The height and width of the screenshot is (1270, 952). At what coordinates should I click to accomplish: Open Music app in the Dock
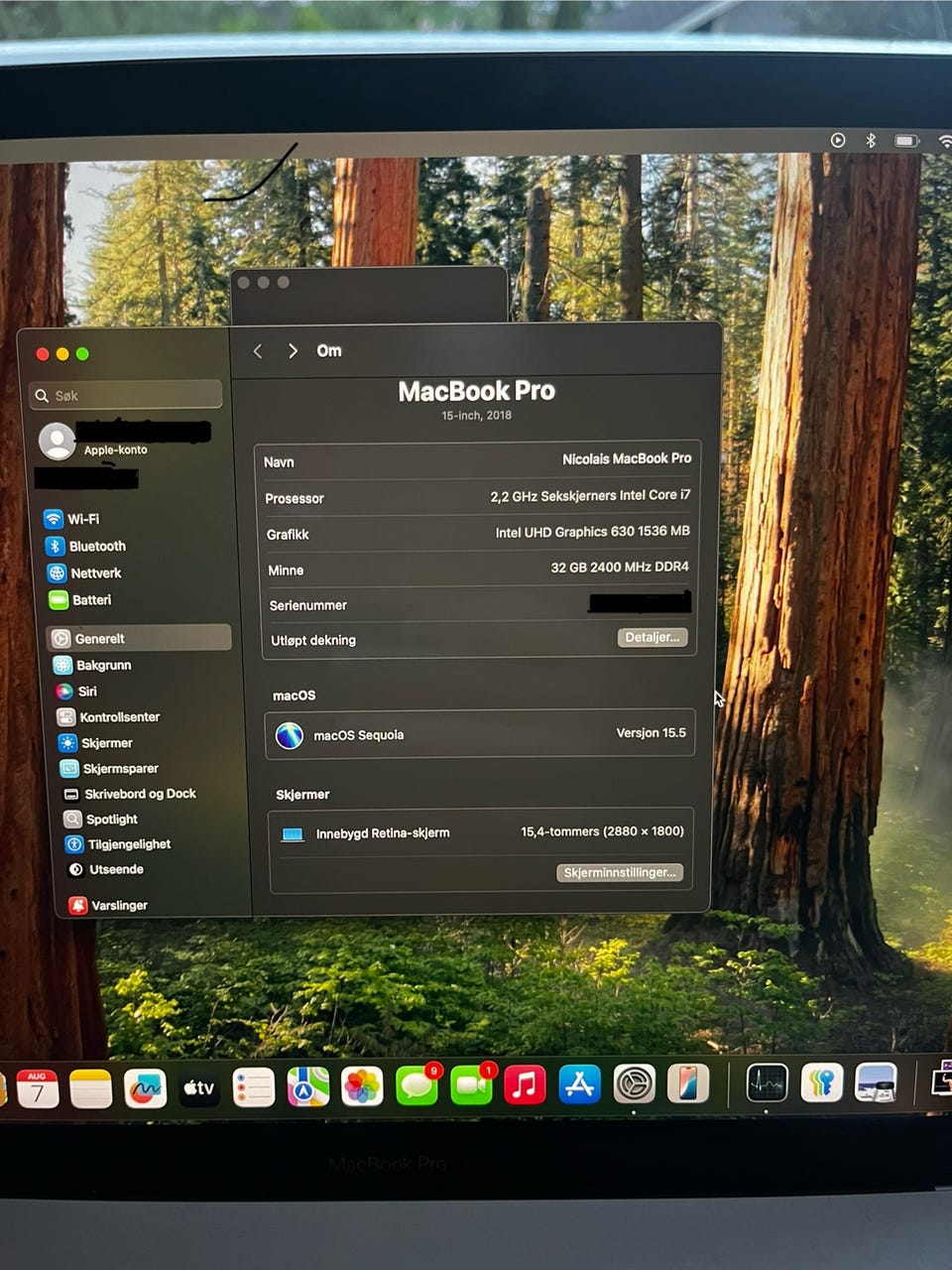click(526, 1084)
